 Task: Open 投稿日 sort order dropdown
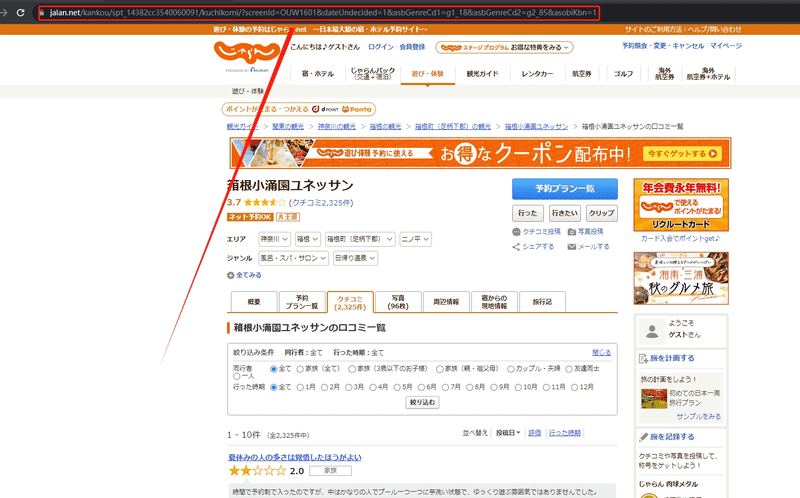[508, 433]
